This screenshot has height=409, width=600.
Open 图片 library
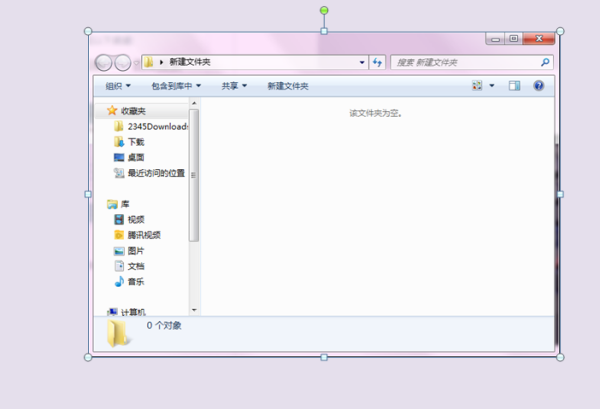pos(136,251)
